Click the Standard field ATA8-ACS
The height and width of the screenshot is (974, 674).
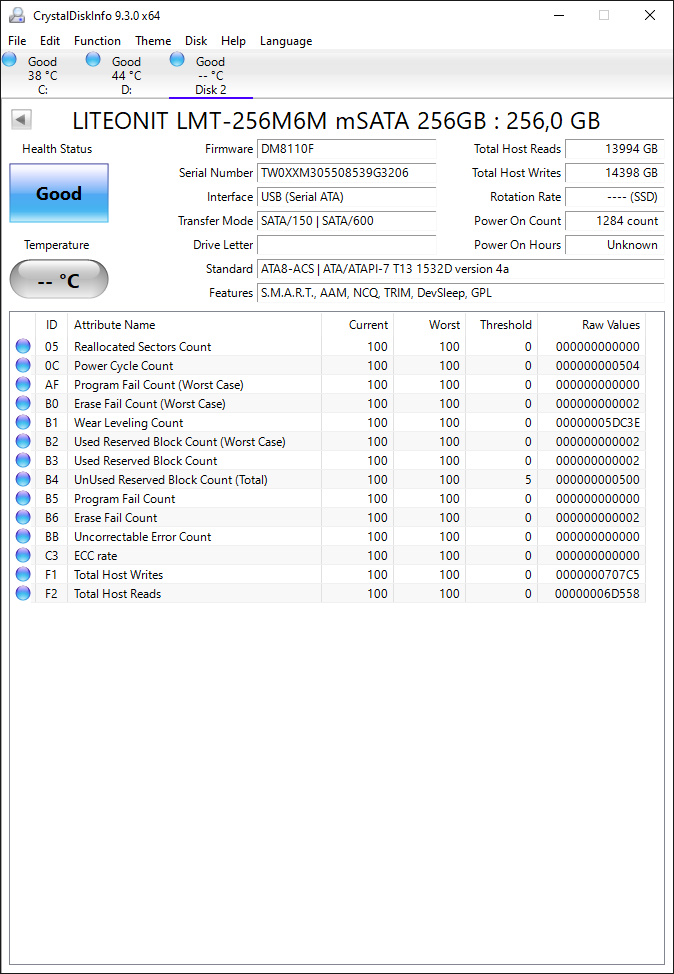[x=460, y=269]
